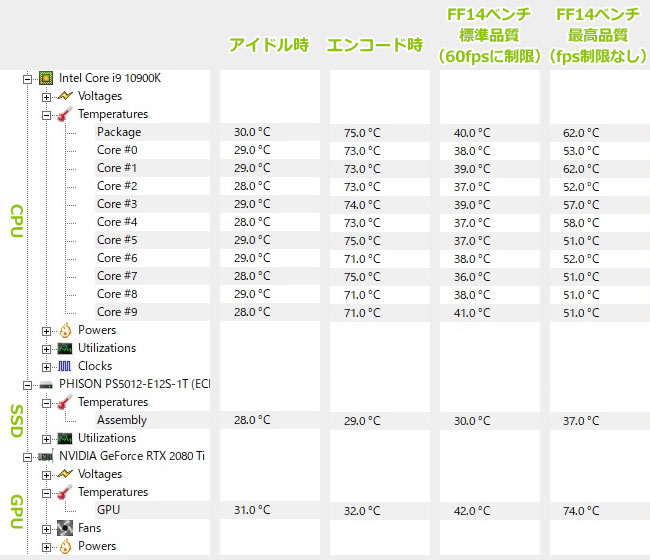
Task: Expand the GPU Powers node at bottom
Action: point(46,548)
